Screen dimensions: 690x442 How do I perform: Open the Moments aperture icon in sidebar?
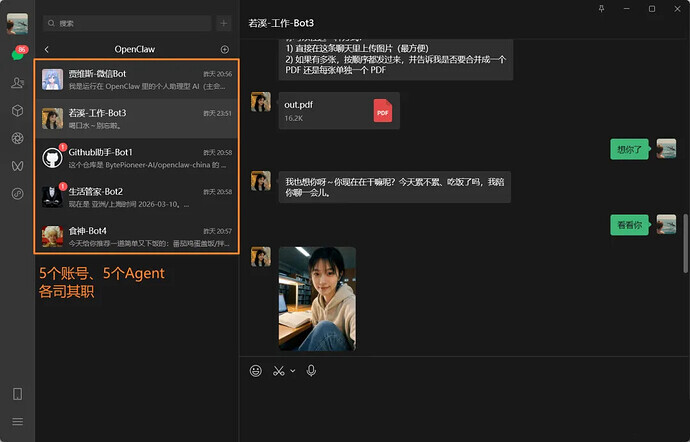pyautogui.click(x=18, y=138)
